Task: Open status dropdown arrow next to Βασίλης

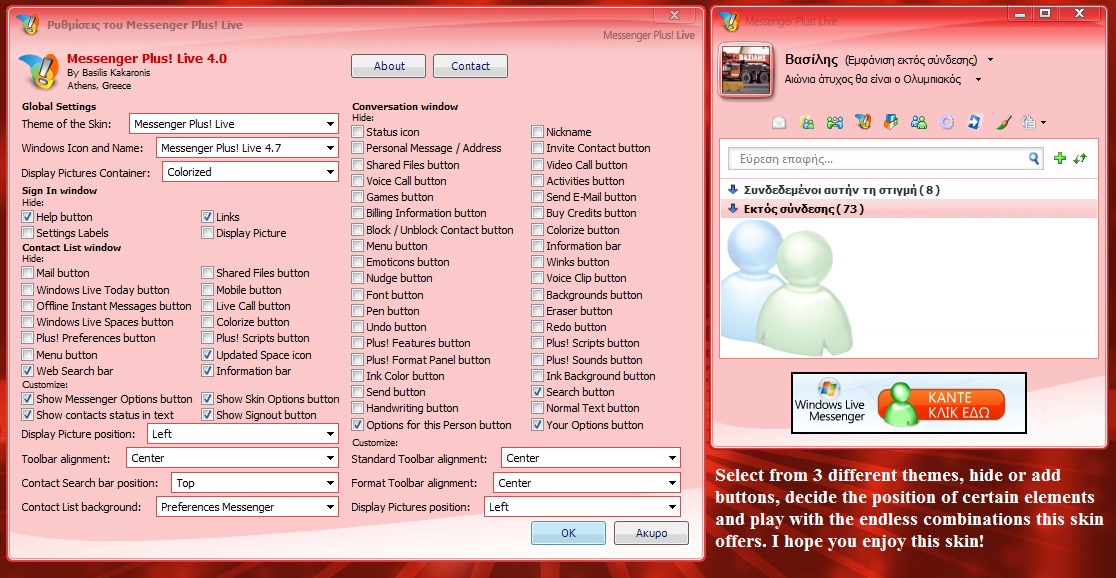Action: (991, 61)
